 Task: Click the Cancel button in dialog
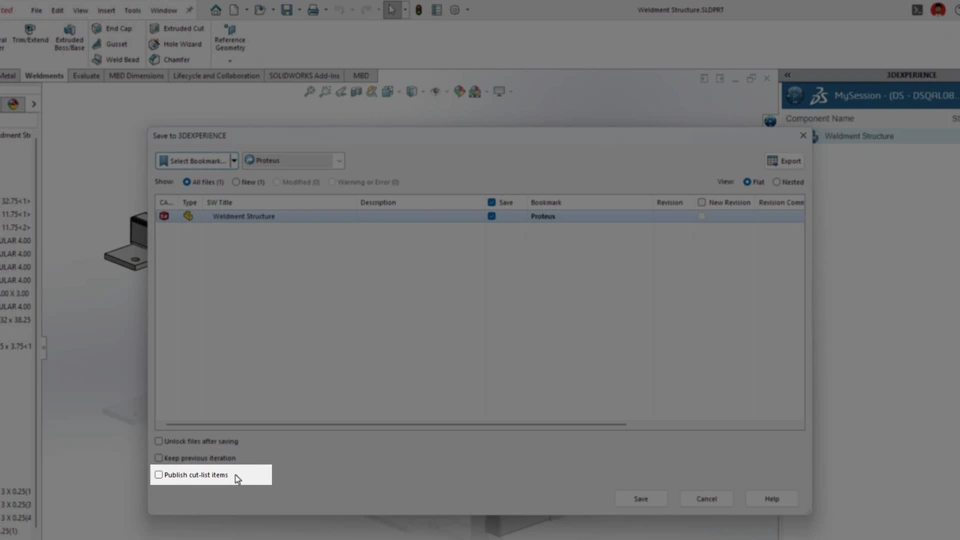[706, 499]
